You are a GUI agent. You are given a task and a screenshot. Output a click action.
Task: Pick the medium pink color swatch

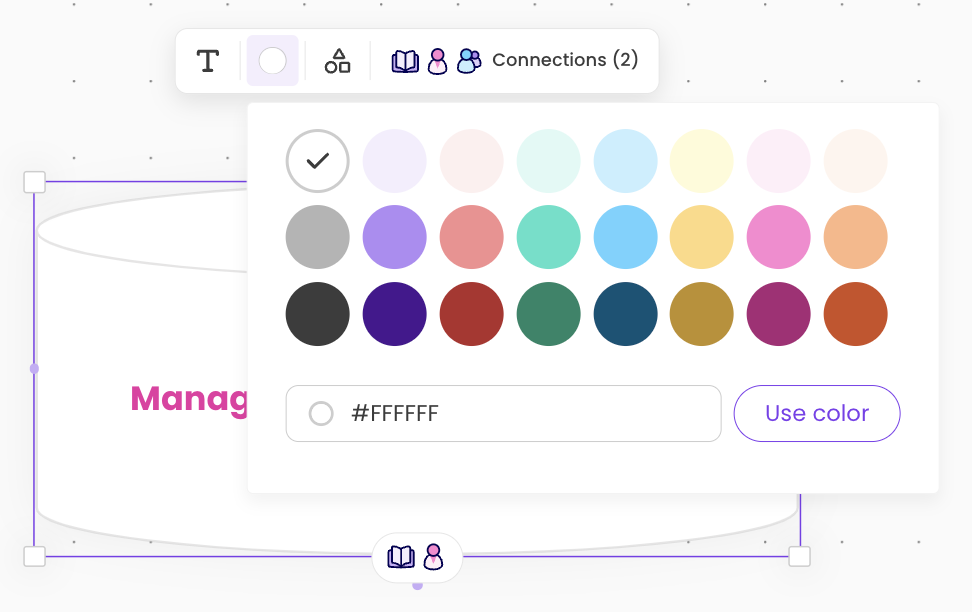tap(779, 237)
